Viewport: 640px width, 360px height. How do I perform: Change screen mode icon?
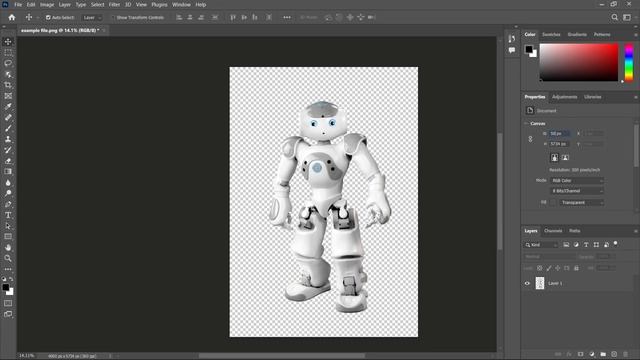pos(8,314)
